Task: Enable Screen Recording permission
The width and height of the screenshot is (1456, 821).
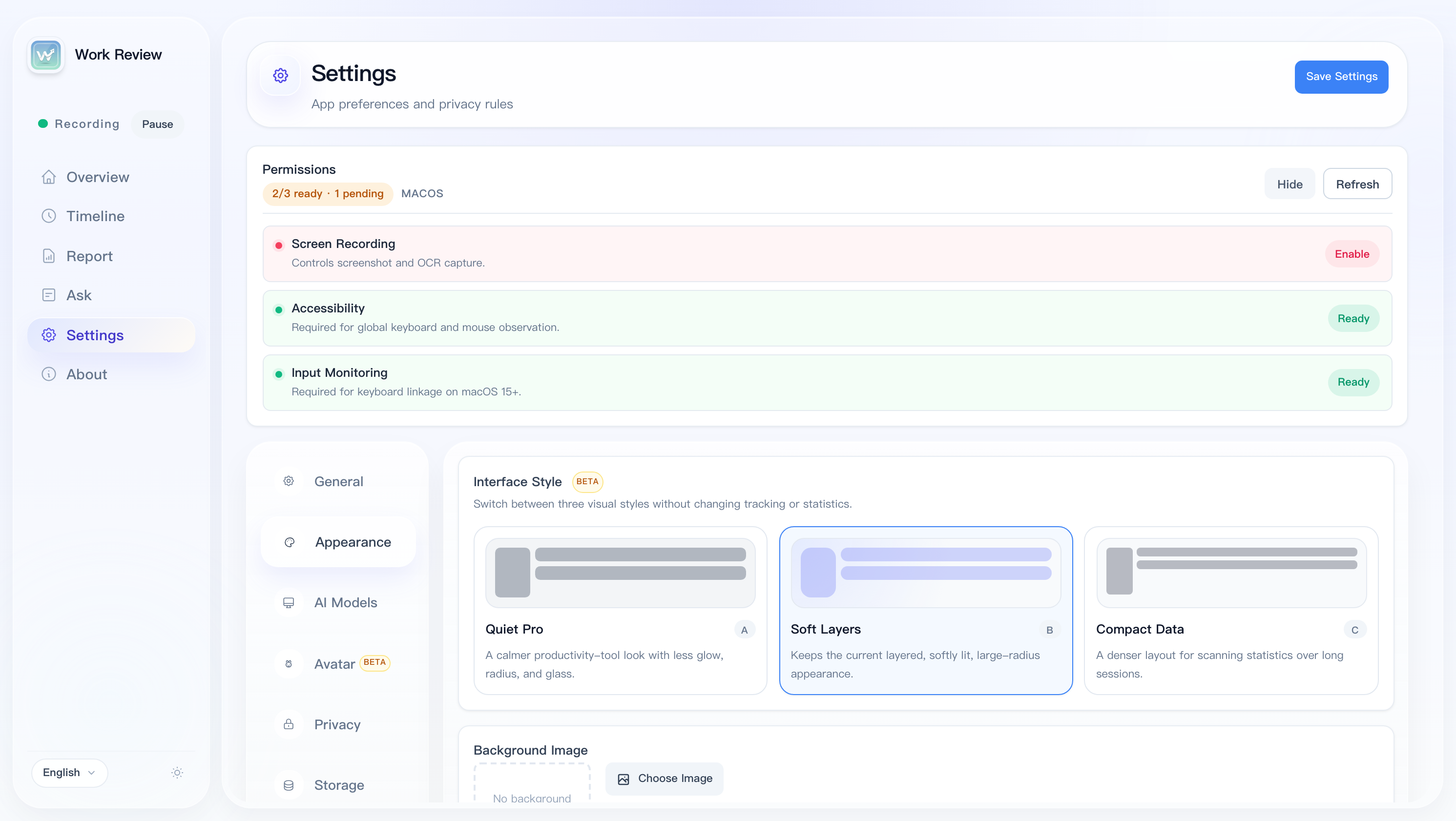Action: [1352, 254]
